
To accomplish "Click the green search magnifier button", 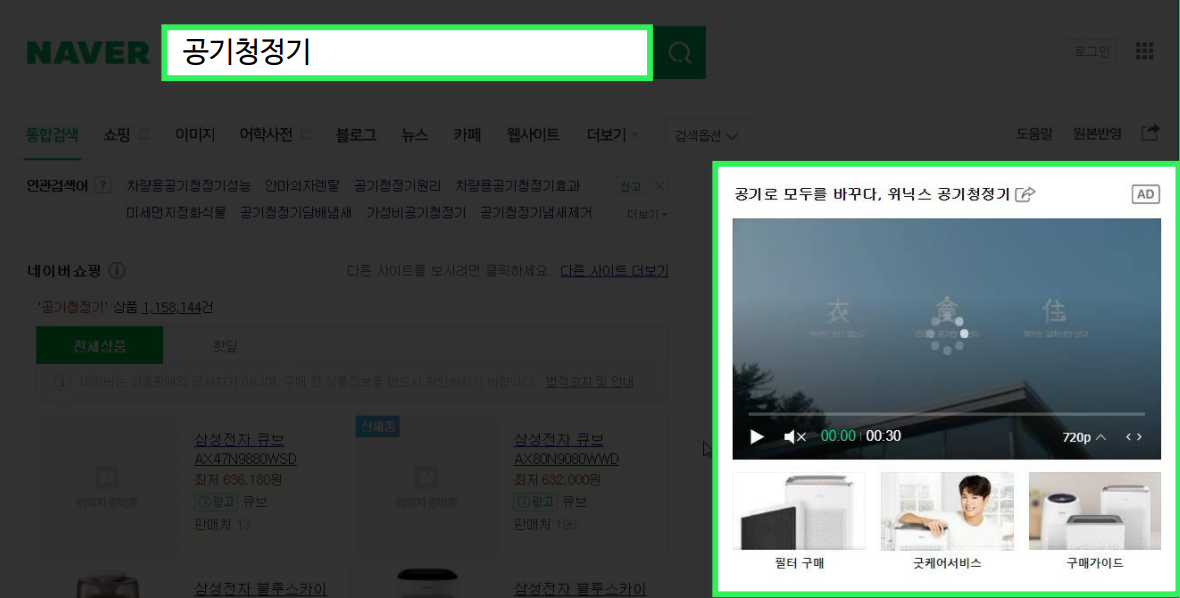I will [680, 53].
